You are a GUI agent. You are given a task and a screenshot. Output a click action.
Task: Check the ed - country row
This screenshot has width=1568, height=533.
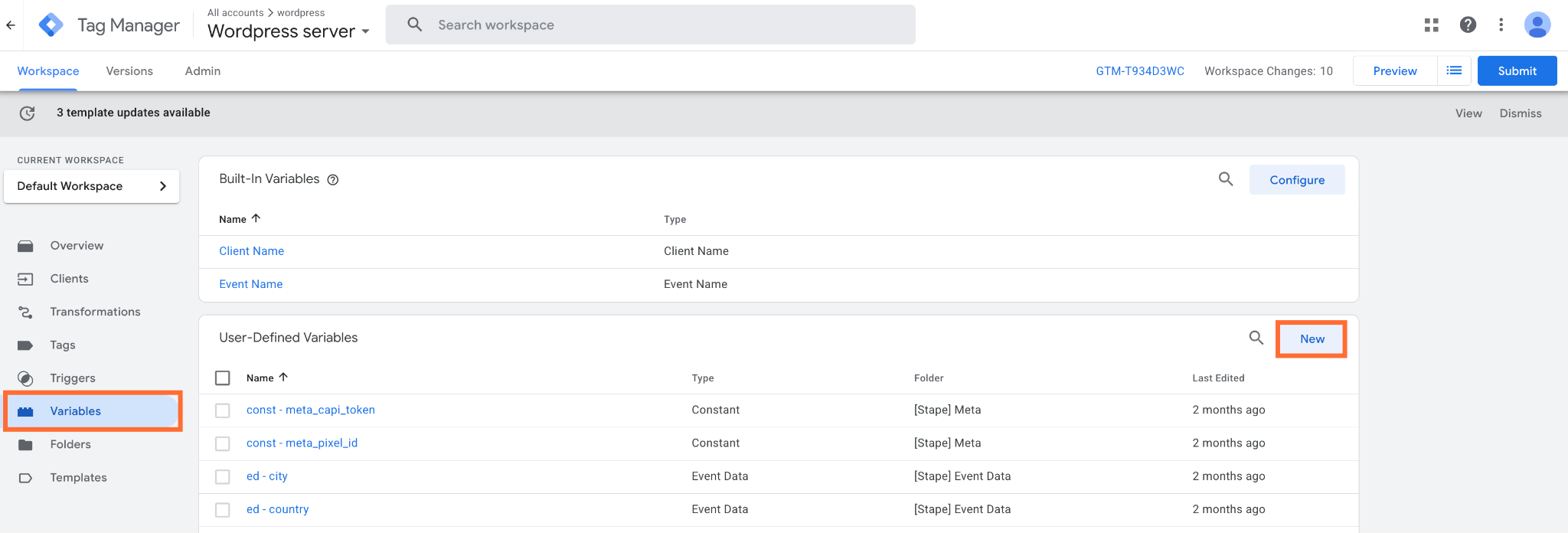coord(223,509)
